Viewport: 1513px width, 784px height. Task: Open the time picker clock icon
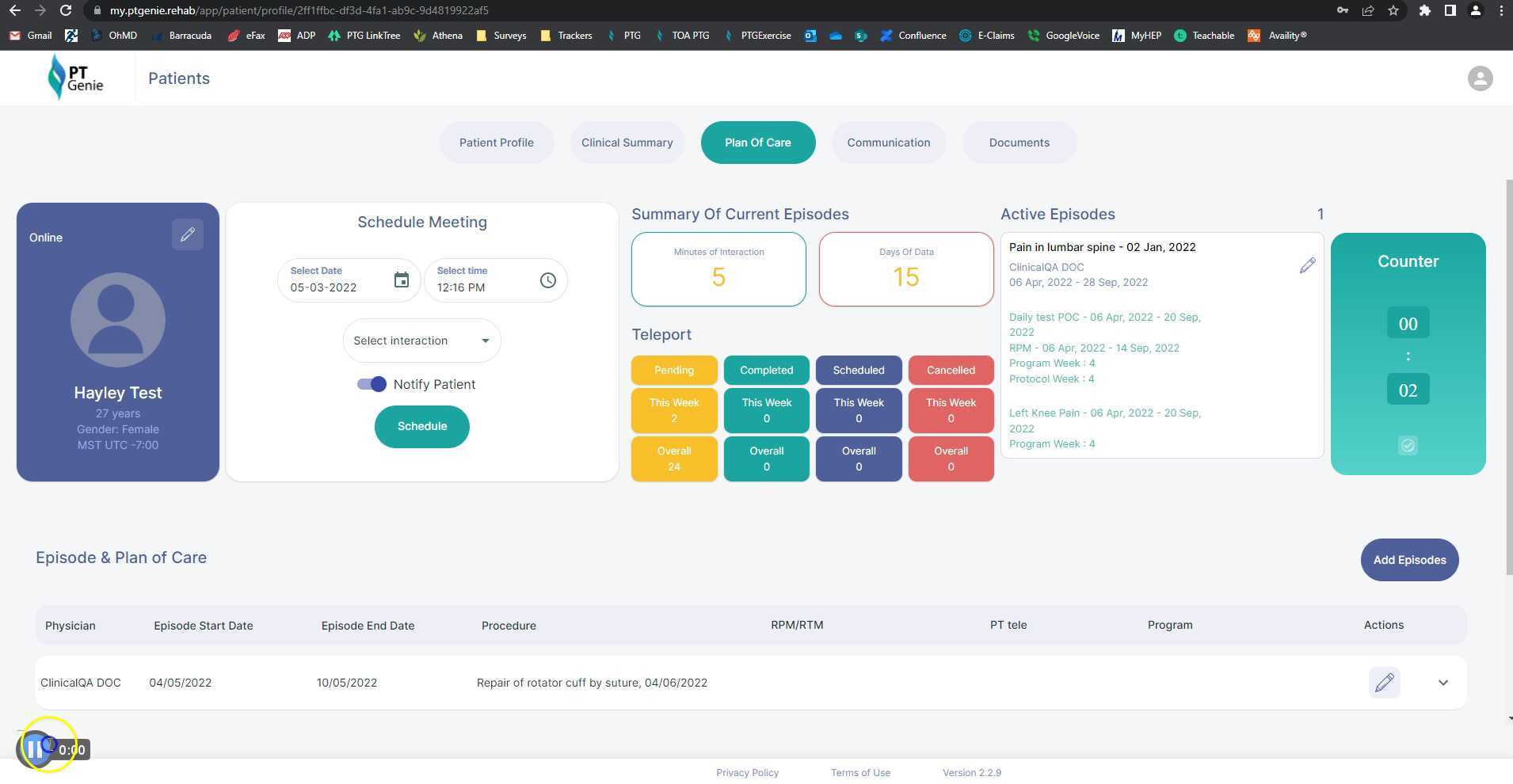[547, 280]
